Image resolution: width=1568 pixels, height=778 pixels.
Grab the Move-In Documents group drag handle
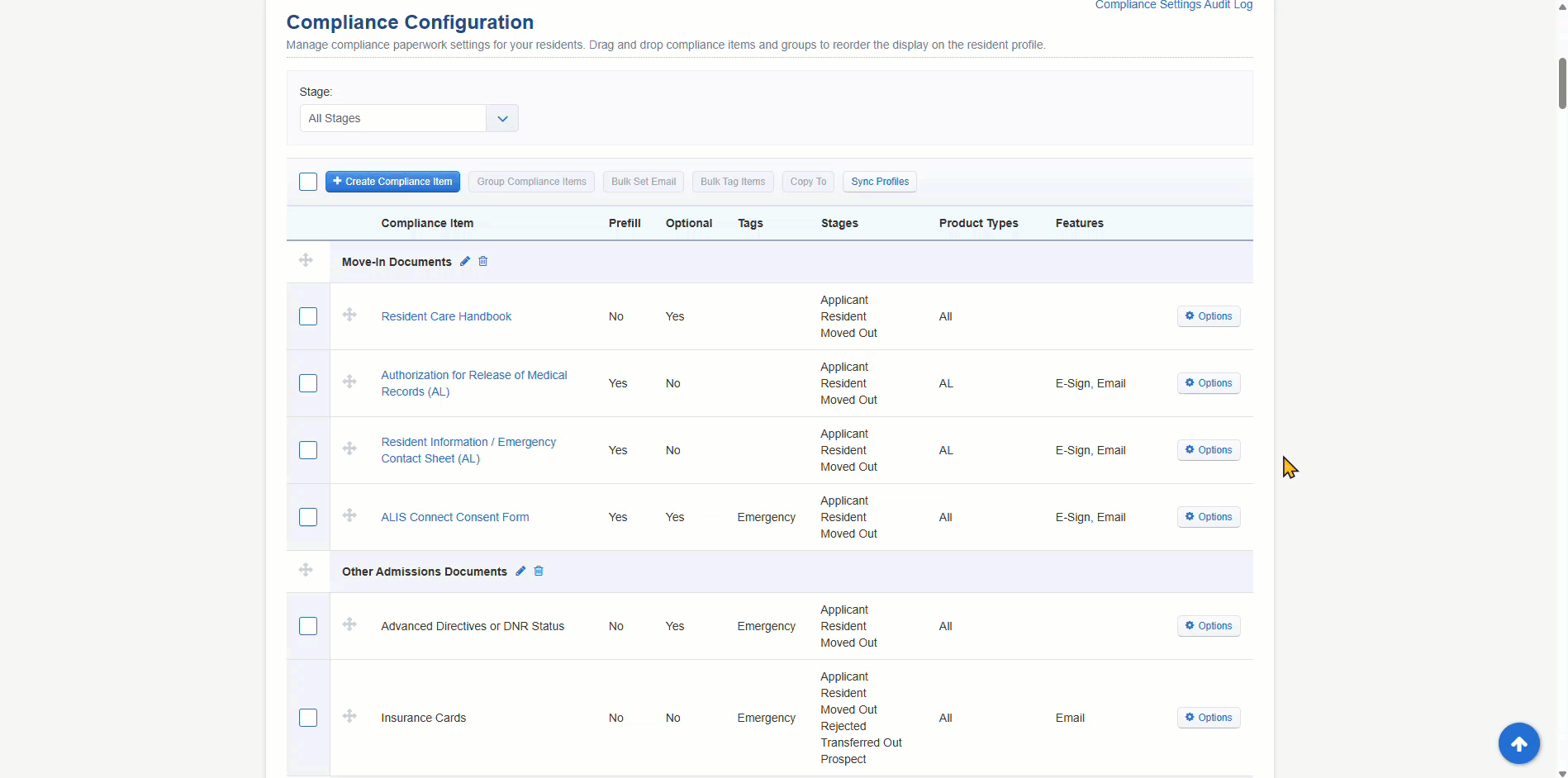coord(306,260)
